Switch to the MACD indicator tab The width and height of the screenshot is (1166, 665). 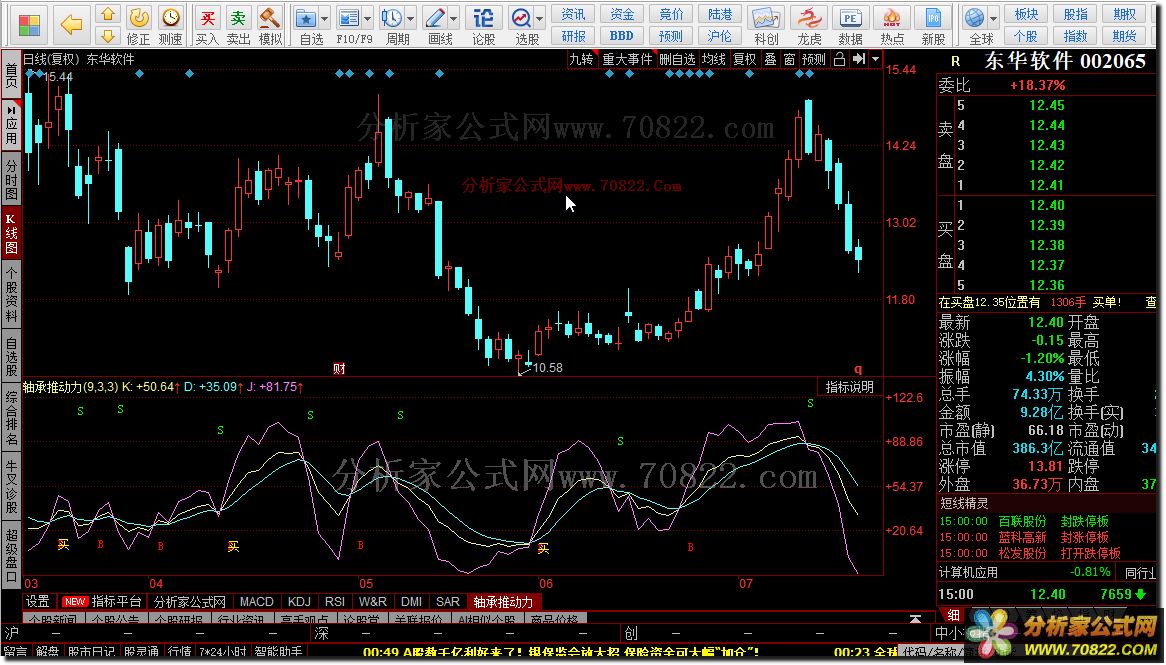click(257, 601)
